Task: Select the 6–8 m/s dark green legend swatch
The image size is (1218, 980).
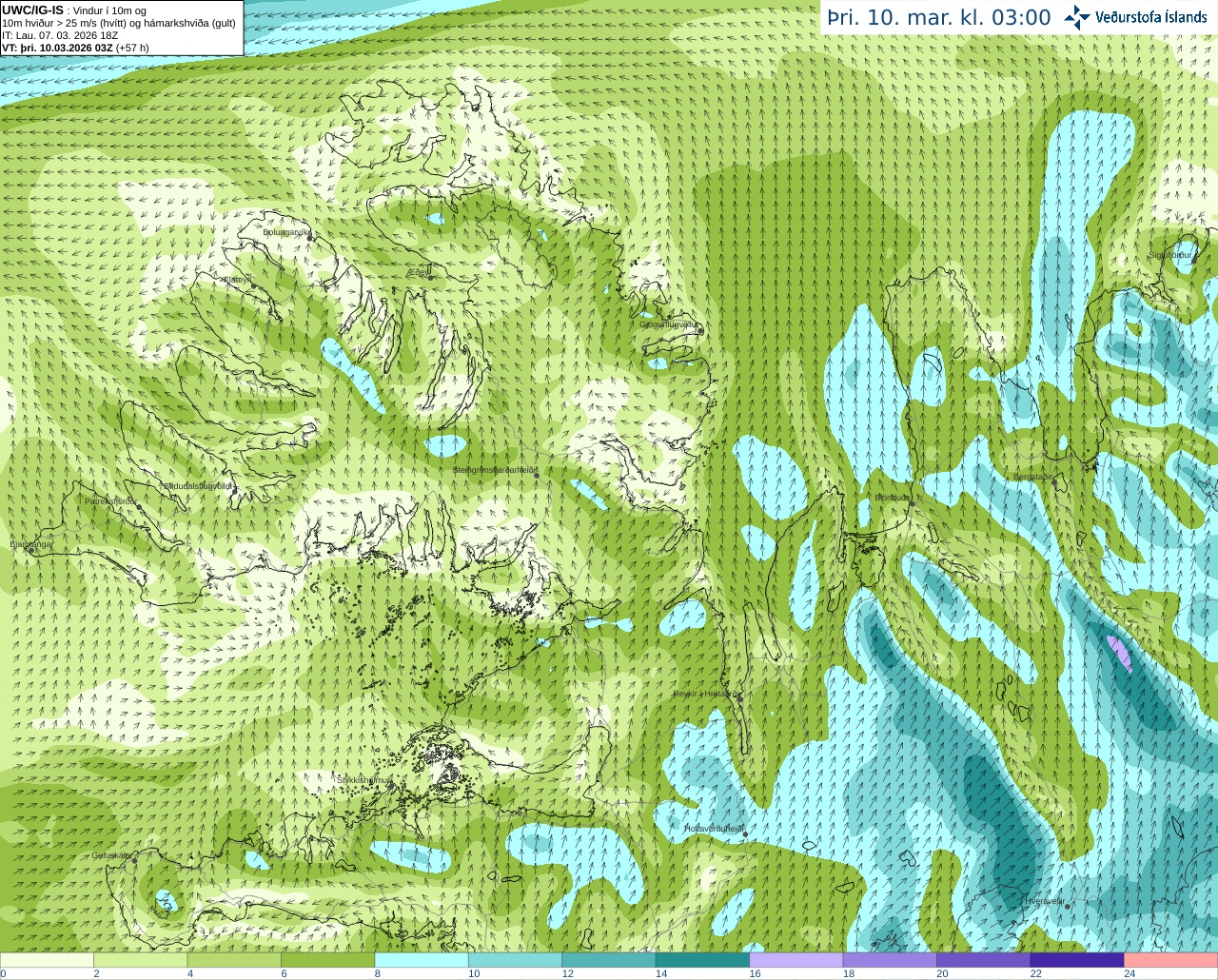Action: click(x=328, y=960)
